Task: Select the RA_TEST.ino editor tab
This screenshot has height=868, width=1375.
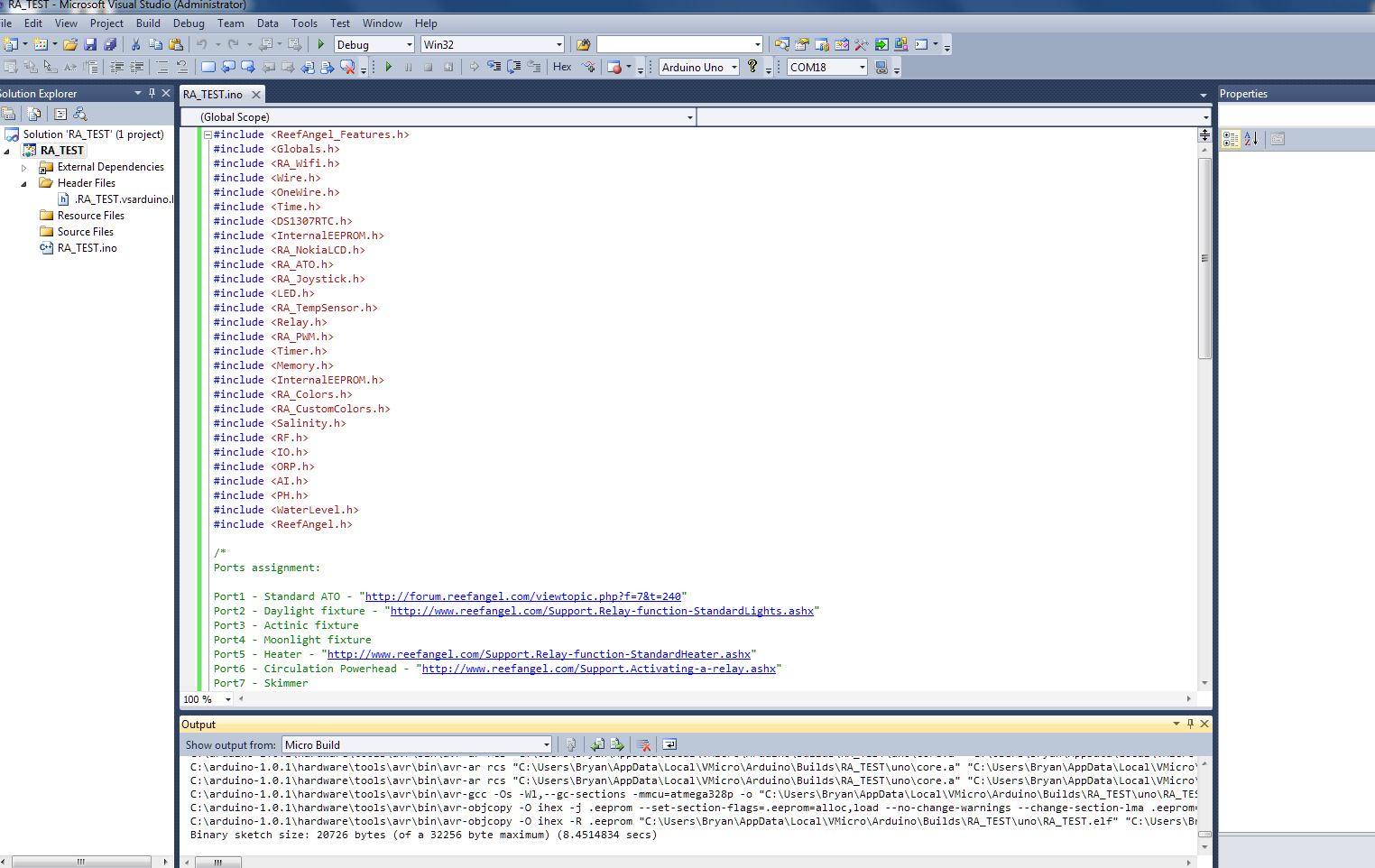Action: click(x=213, y=94)
